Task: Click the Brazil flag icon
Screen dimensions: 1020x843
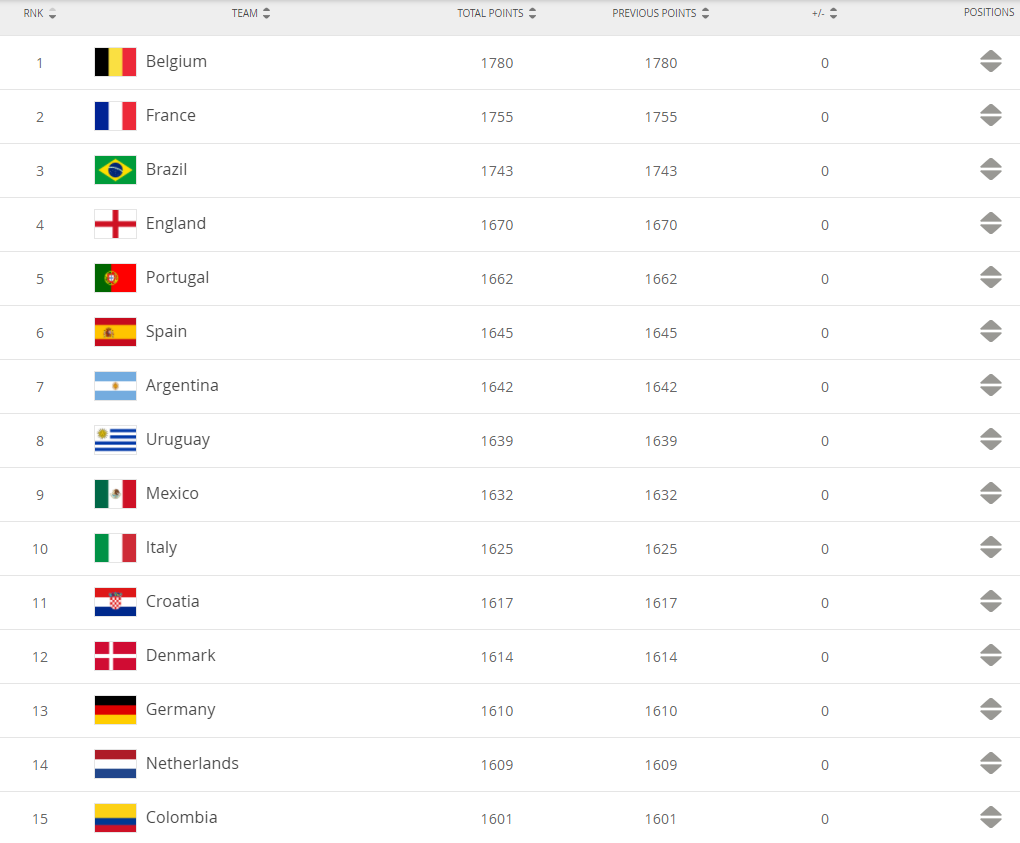Action: (x=115, y=170)
